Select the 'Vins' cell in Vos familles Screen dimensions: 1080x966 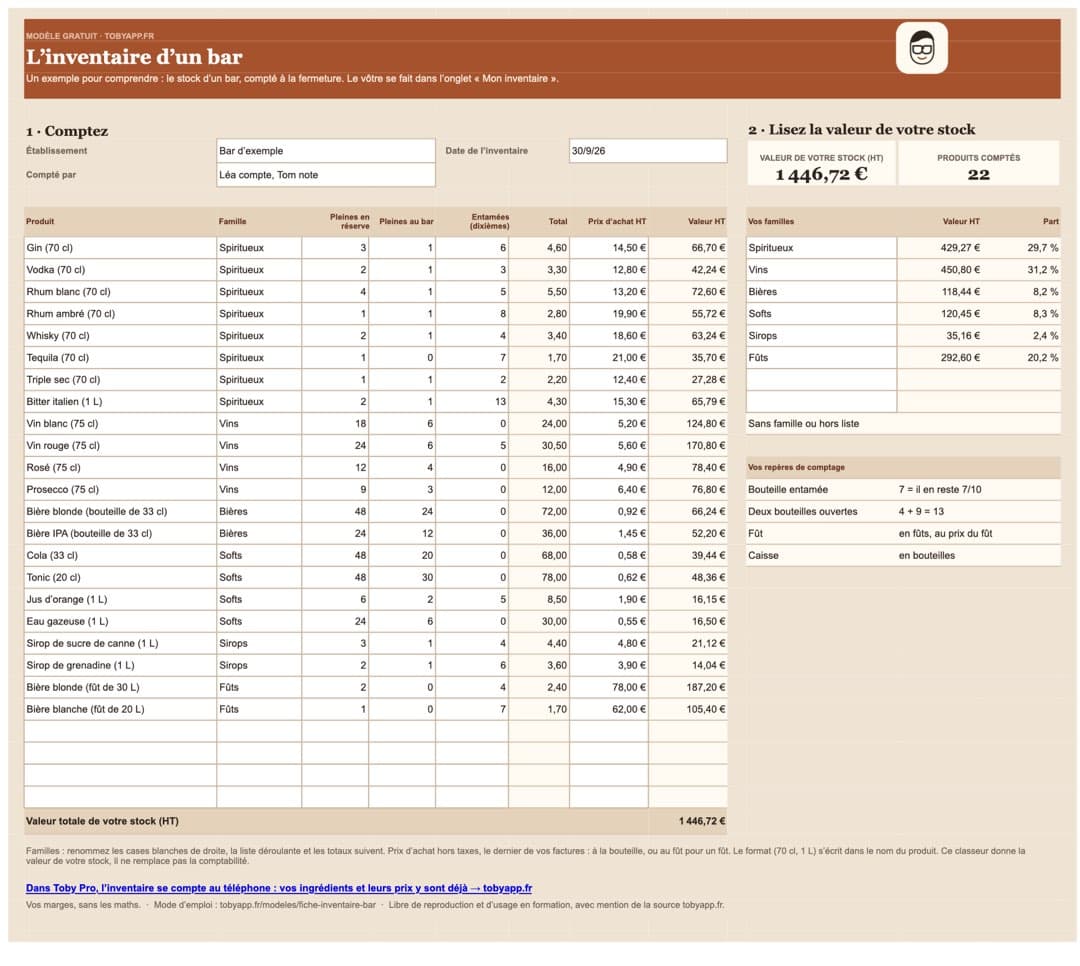click(x=821, y=270)
